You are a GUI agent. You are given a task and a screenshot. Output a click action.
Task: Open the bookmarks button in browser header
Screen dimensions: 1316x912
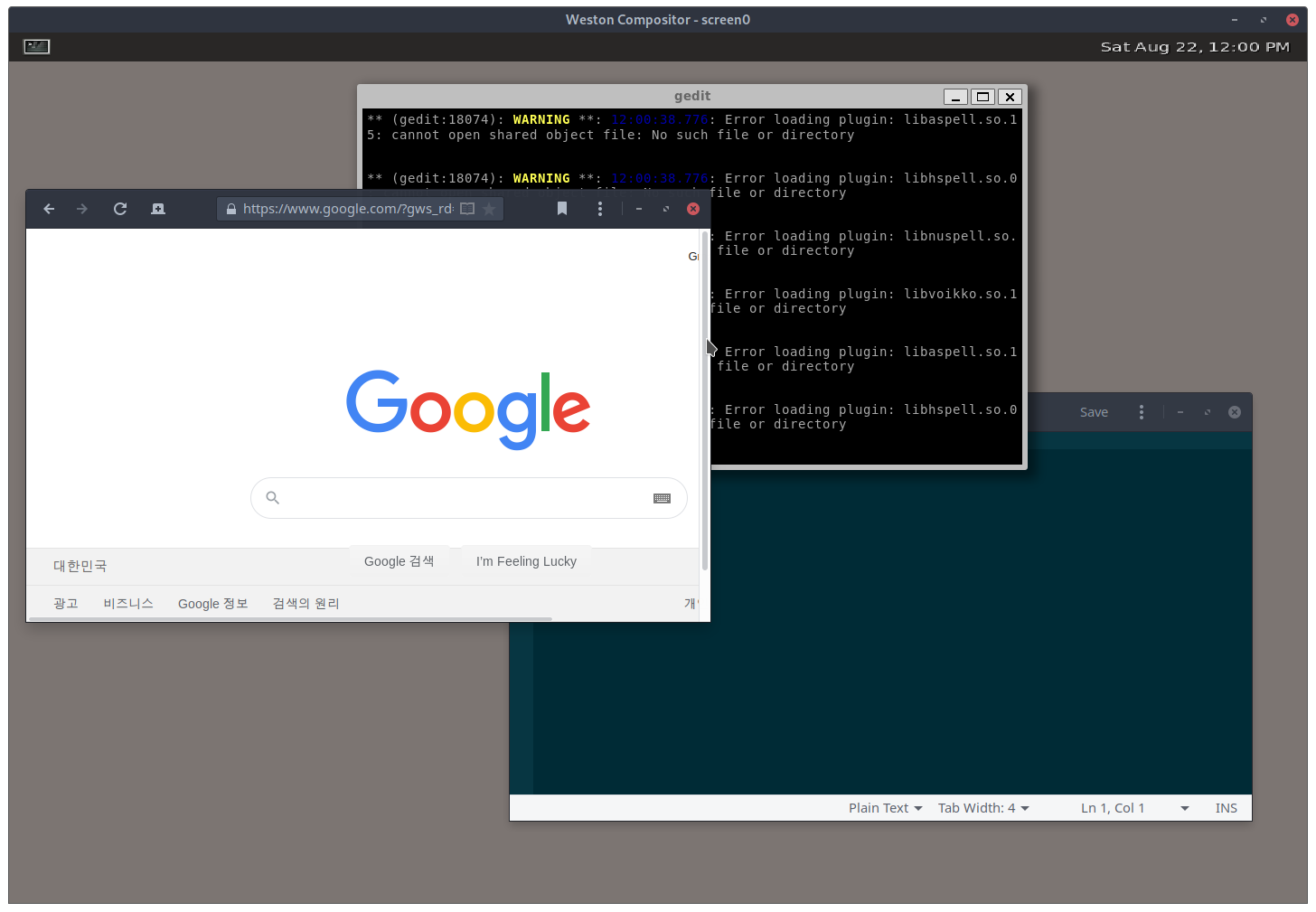562,209
